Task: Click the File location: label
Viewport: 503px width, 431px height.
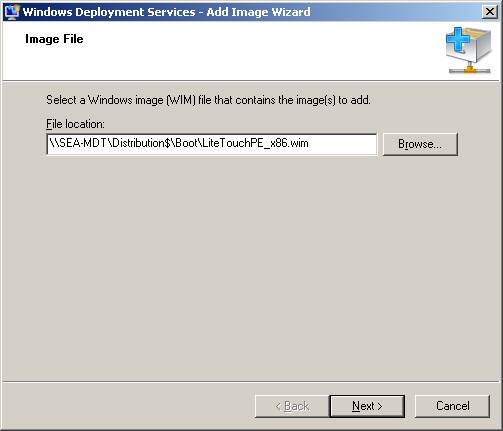Action: (75, 124)
